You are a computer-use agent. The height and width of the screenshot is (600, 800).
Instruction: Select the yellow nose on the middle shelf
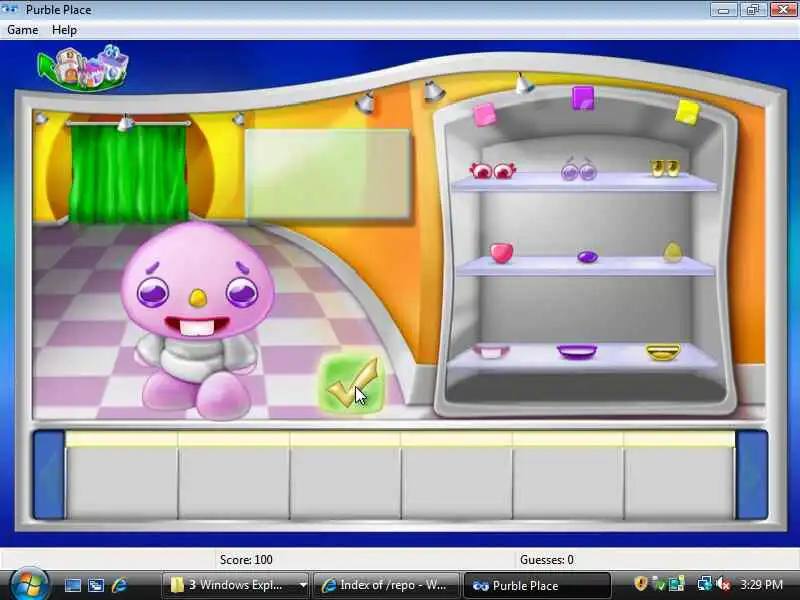click(673, 253)
